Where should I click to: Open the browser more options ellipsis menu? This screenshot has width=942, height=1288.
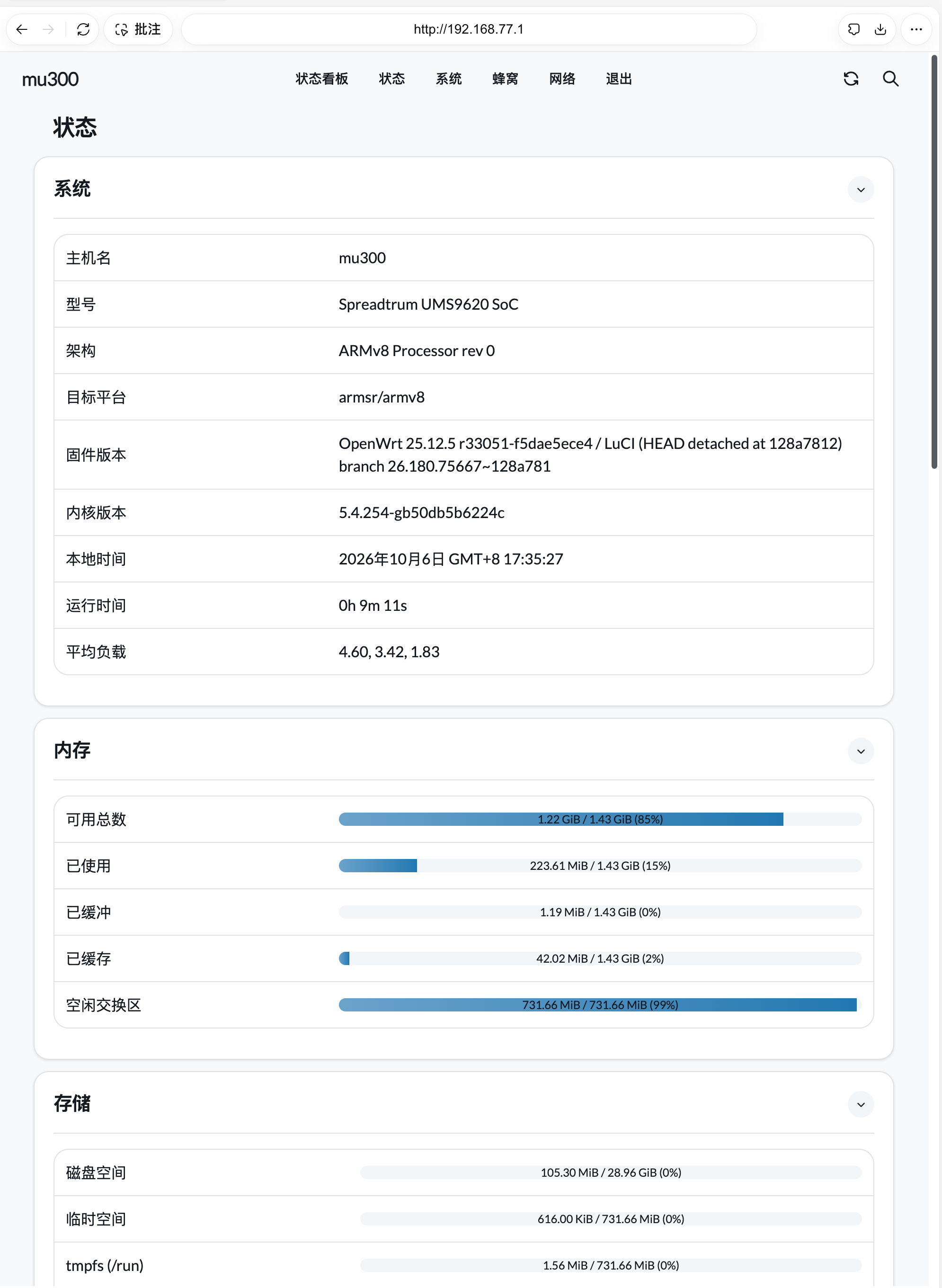coord(916,29)
